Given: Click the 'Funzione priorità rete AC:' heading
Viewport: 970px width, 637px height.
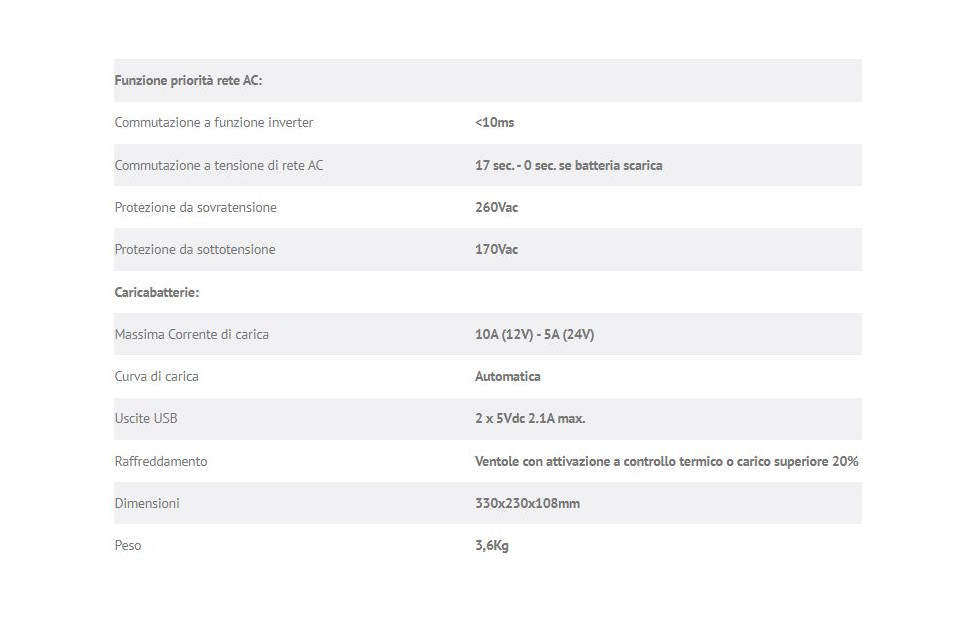Looking at the screenshot, I should [x=188, y=80].
